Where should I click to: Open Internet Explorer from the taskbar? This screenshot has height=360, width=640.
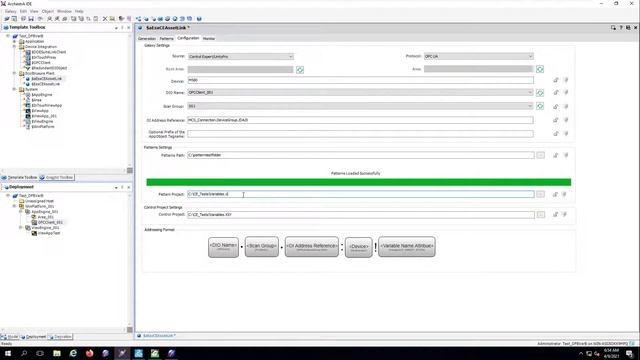click(73, 353)
